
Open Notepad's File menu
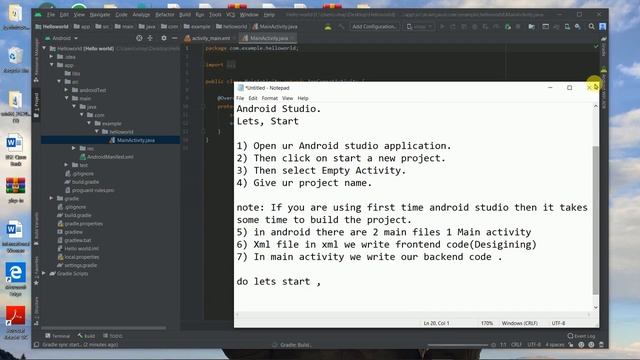(x=240, y=98)
